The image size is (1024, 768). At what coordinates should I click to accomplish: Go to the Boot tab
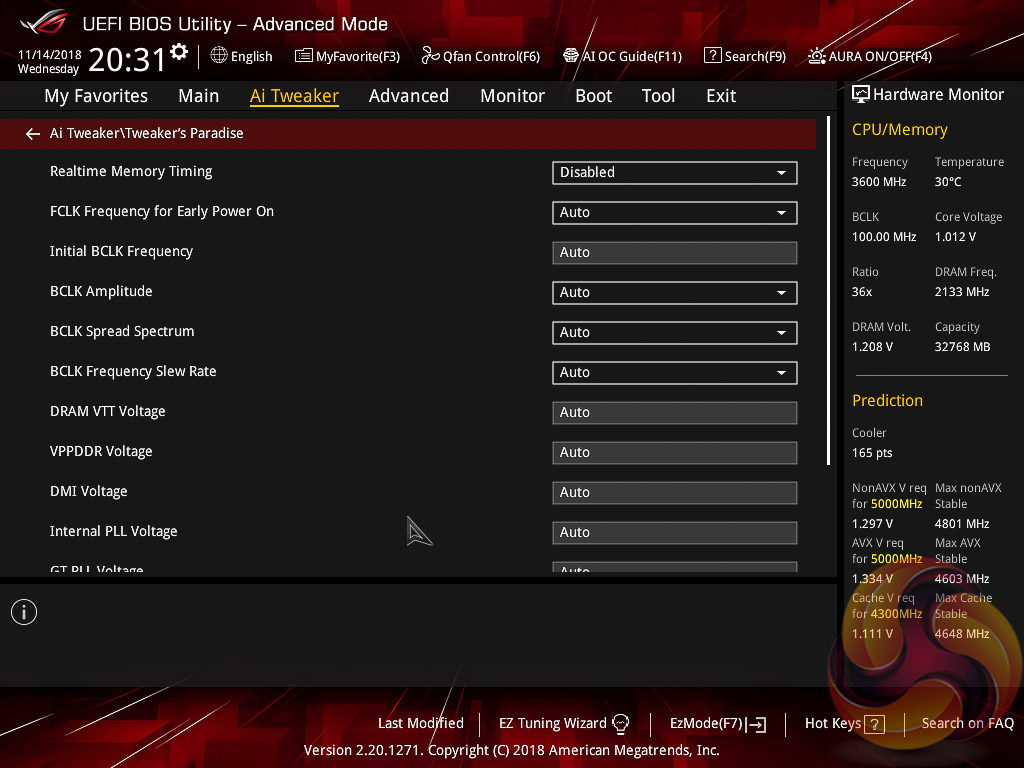(593, 96)
